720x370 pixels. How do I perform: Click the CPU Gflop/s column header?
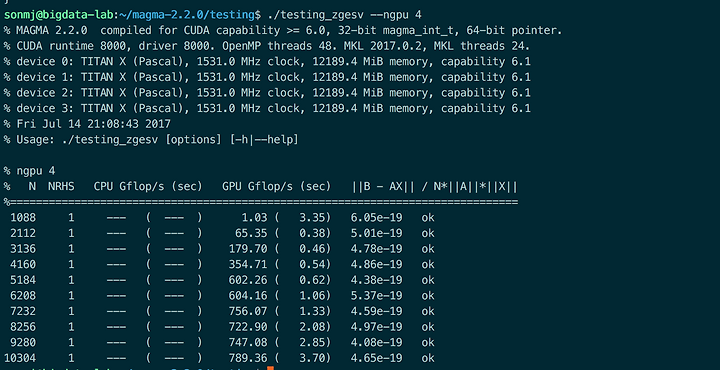pos(148,187)
